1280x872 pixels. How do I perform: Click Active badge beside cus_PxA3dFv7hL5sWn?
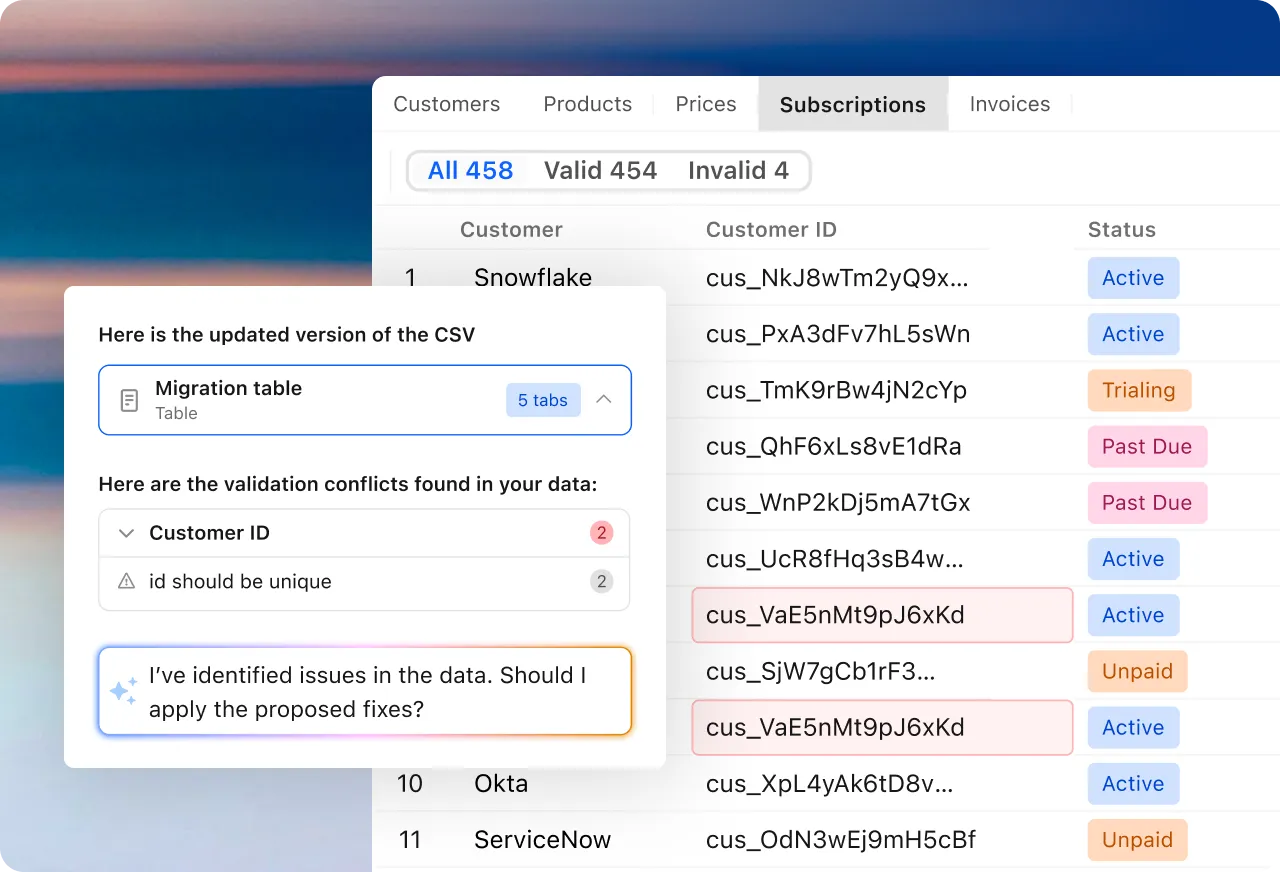coord(1133,334)
